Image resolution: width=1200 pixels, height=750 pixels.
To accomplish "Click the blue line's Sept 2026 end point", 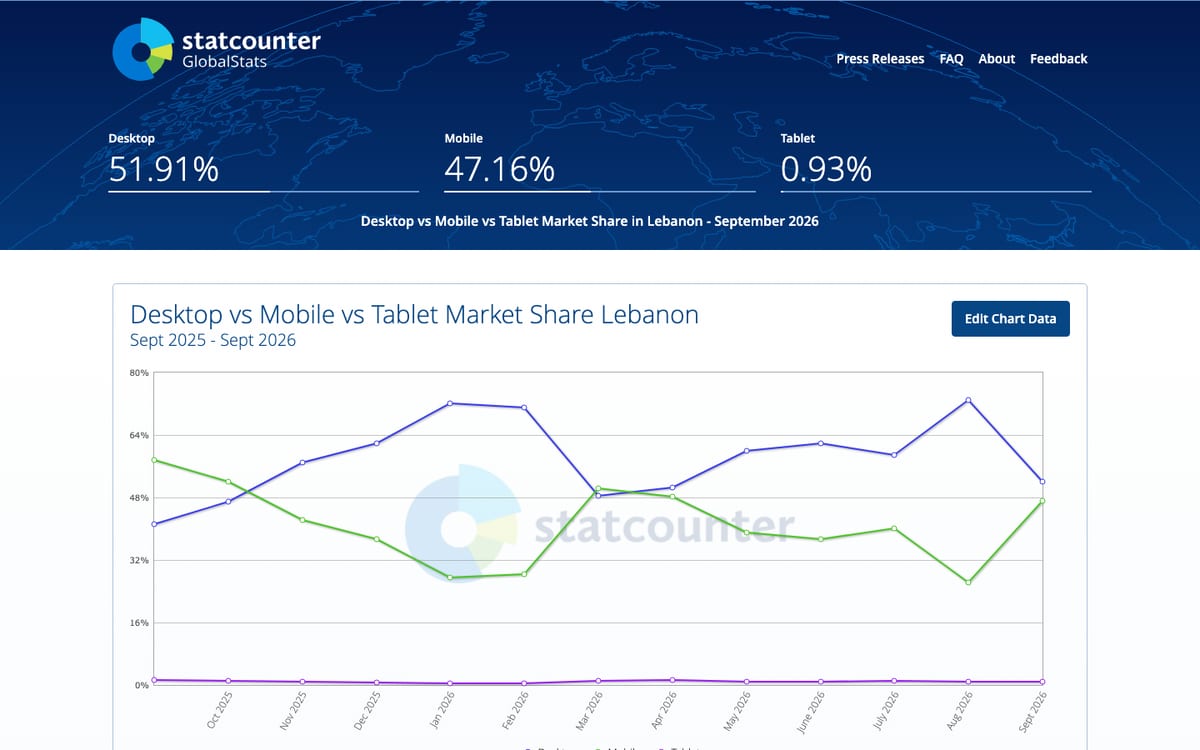I will click(x=1042, y=482).
